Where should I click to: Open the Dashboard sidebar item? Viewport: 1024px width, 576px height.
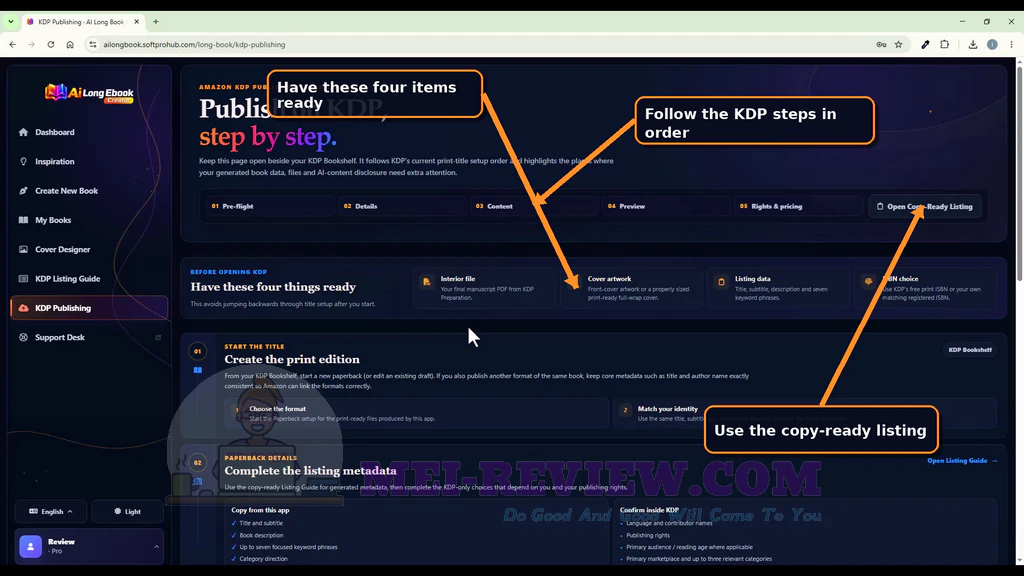89,132
